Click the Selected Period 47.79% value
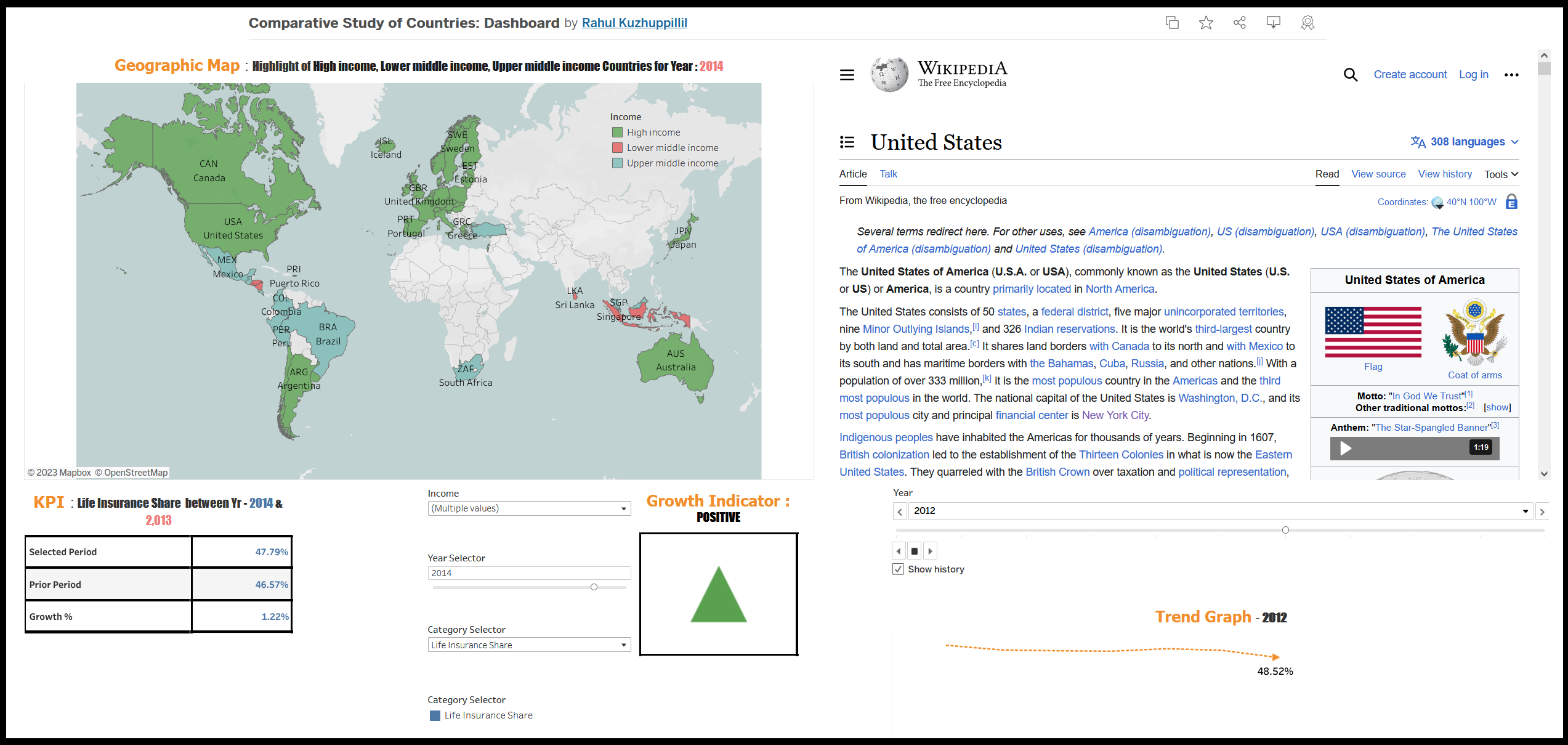The image size is (1568, 745). click(x=272, y=552)
